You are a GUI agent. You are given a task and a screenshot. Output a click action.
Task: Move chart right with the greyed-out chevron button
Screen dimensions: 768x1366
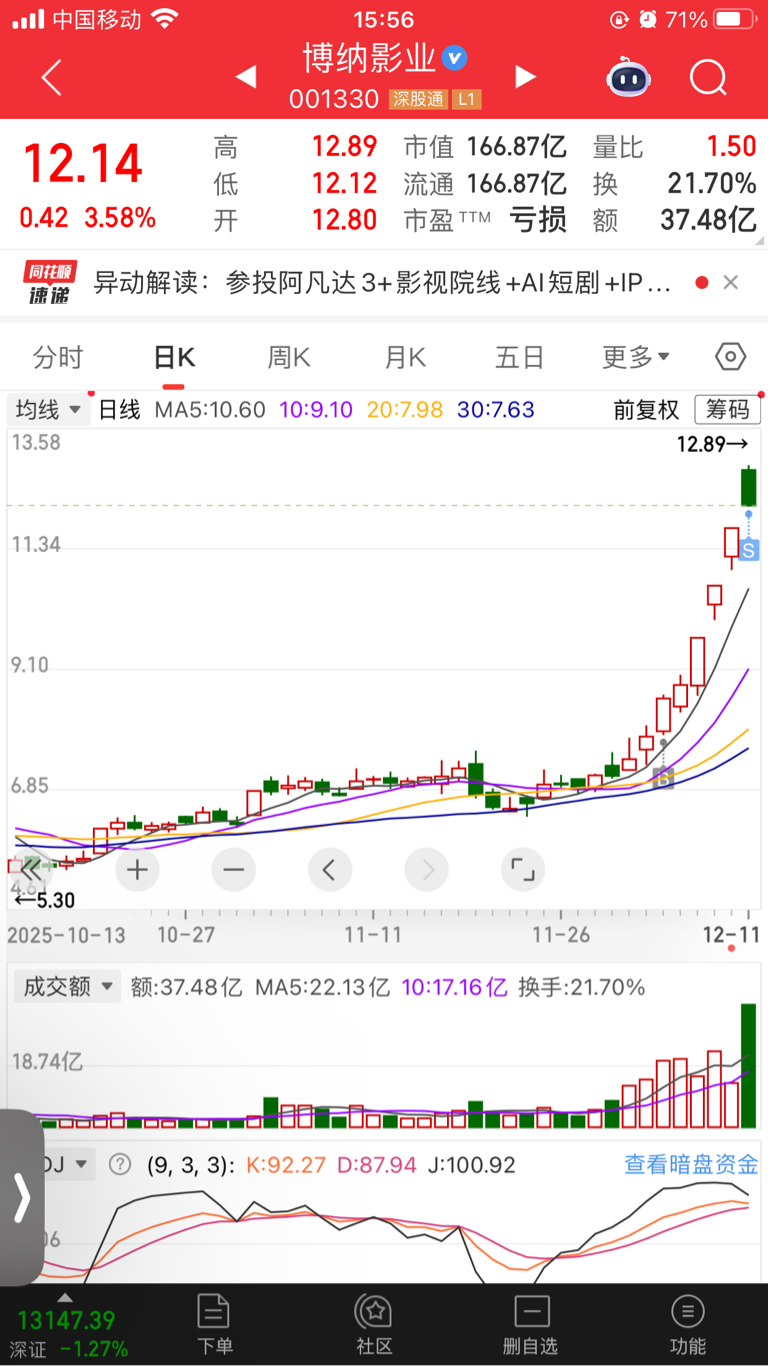427,870
